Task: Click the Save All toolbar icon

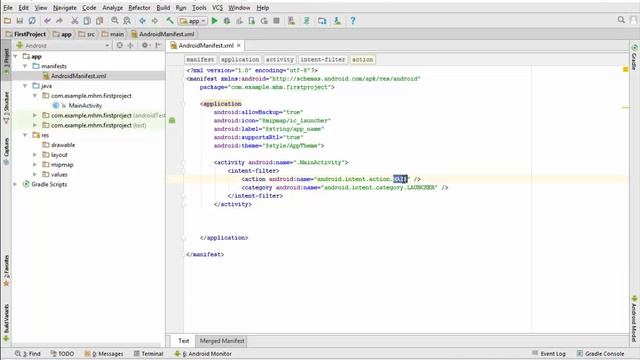Action: (x=20, y=20)
